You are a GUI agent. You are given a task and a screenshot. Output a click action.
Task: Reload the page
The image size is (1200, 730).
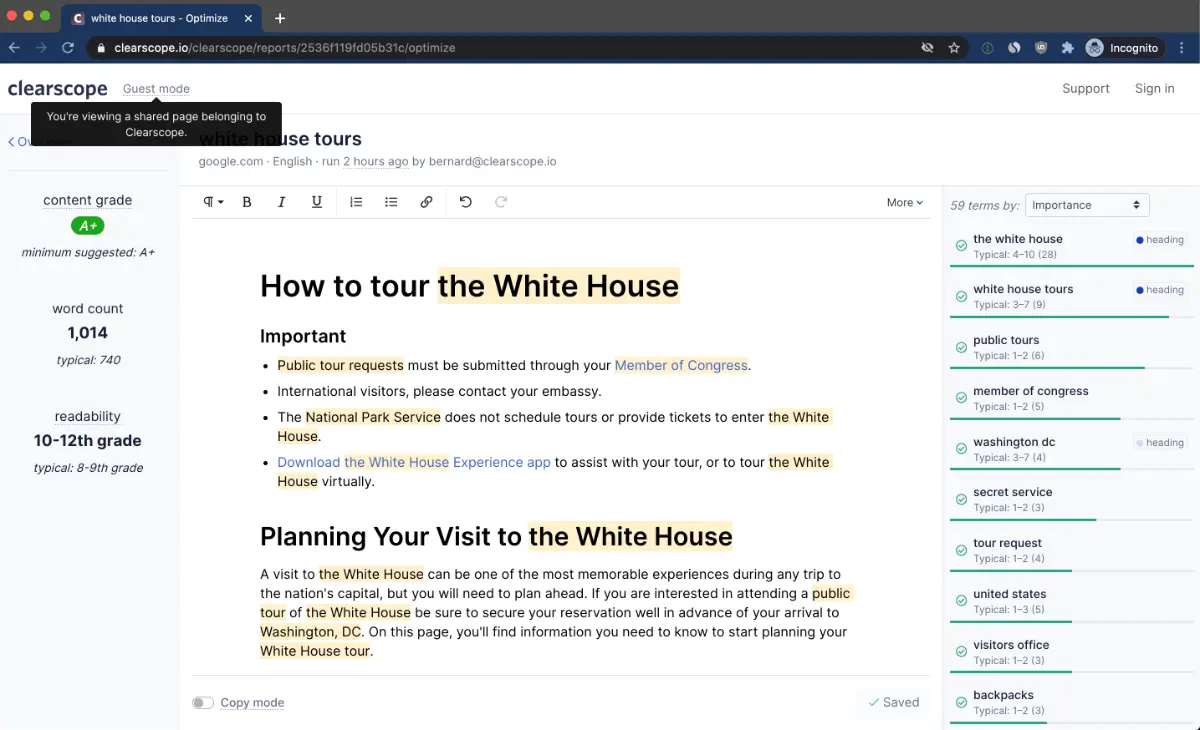(x=68, y=47)
